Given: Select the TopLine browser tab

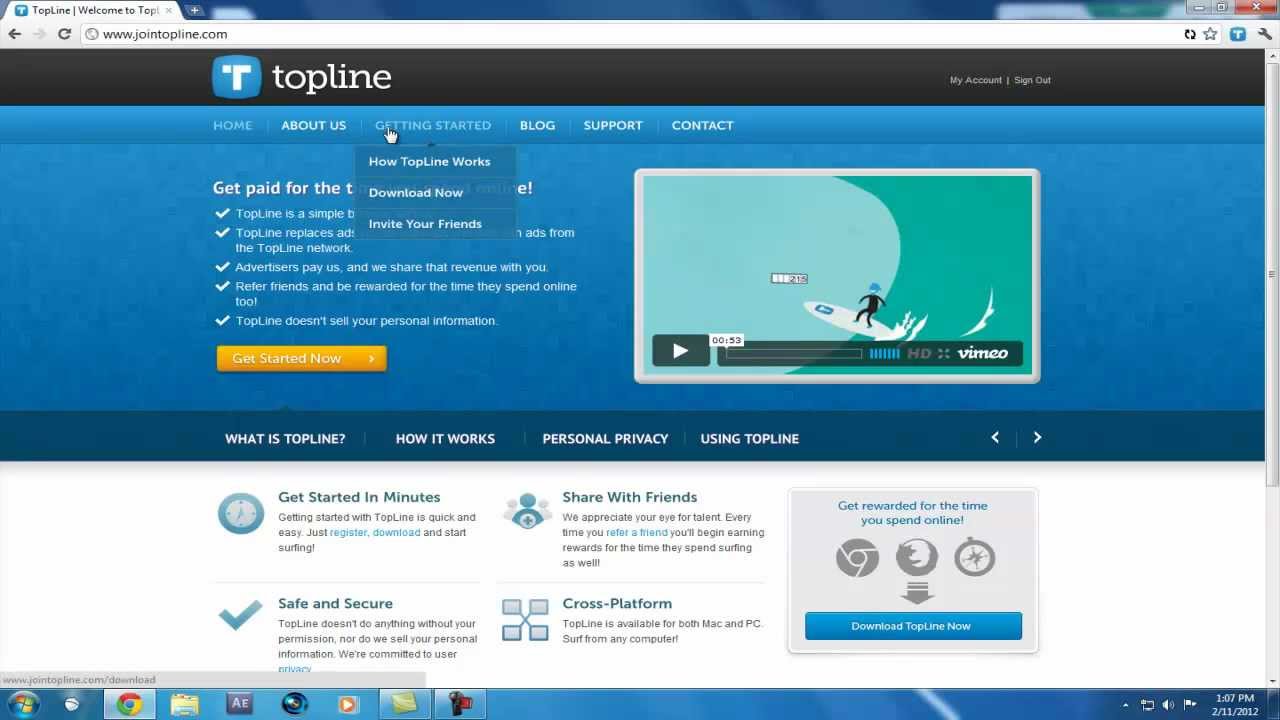Looking at the screenshot, I should (95, 10).
